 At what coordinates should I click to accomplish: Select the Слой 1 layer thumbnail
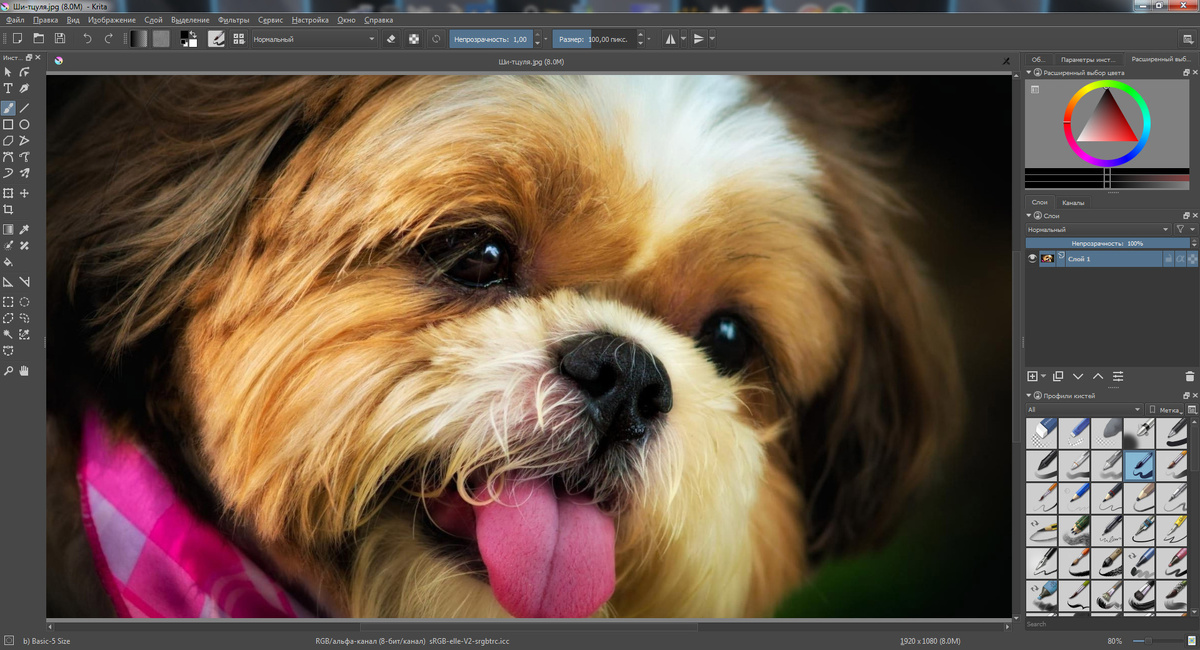(1047, 259)
